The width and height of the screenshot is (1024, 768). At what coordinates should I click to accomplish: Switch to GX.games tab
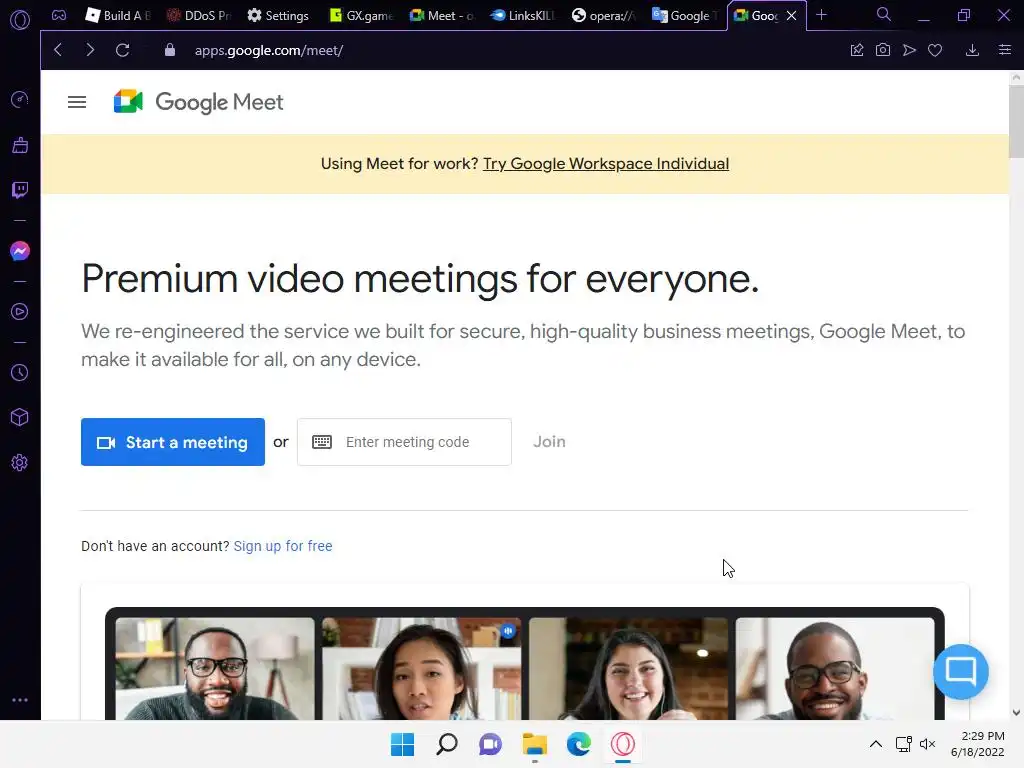[x=360, y=16]
